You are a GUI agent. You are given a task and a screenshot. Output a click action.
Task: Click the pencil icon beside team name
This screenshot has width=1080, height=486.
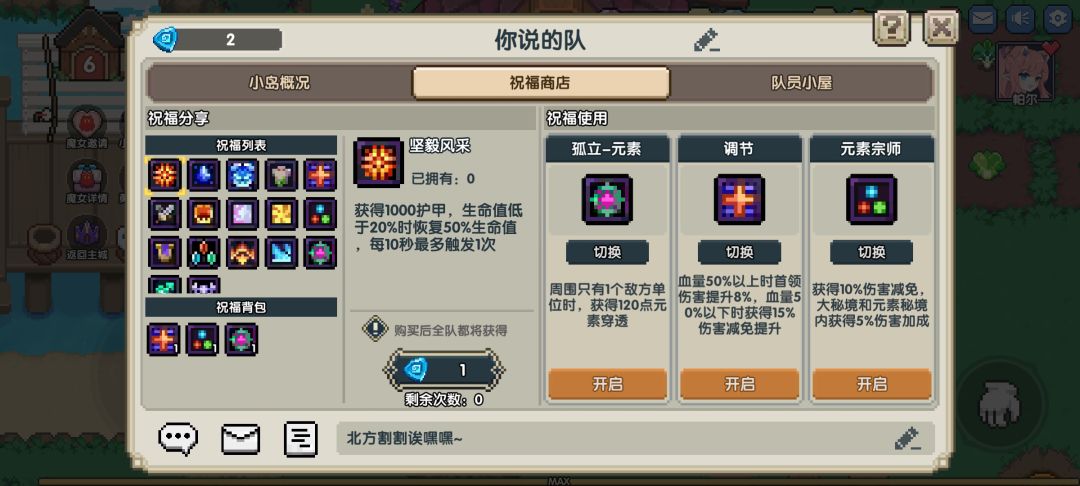coord(707,41)
